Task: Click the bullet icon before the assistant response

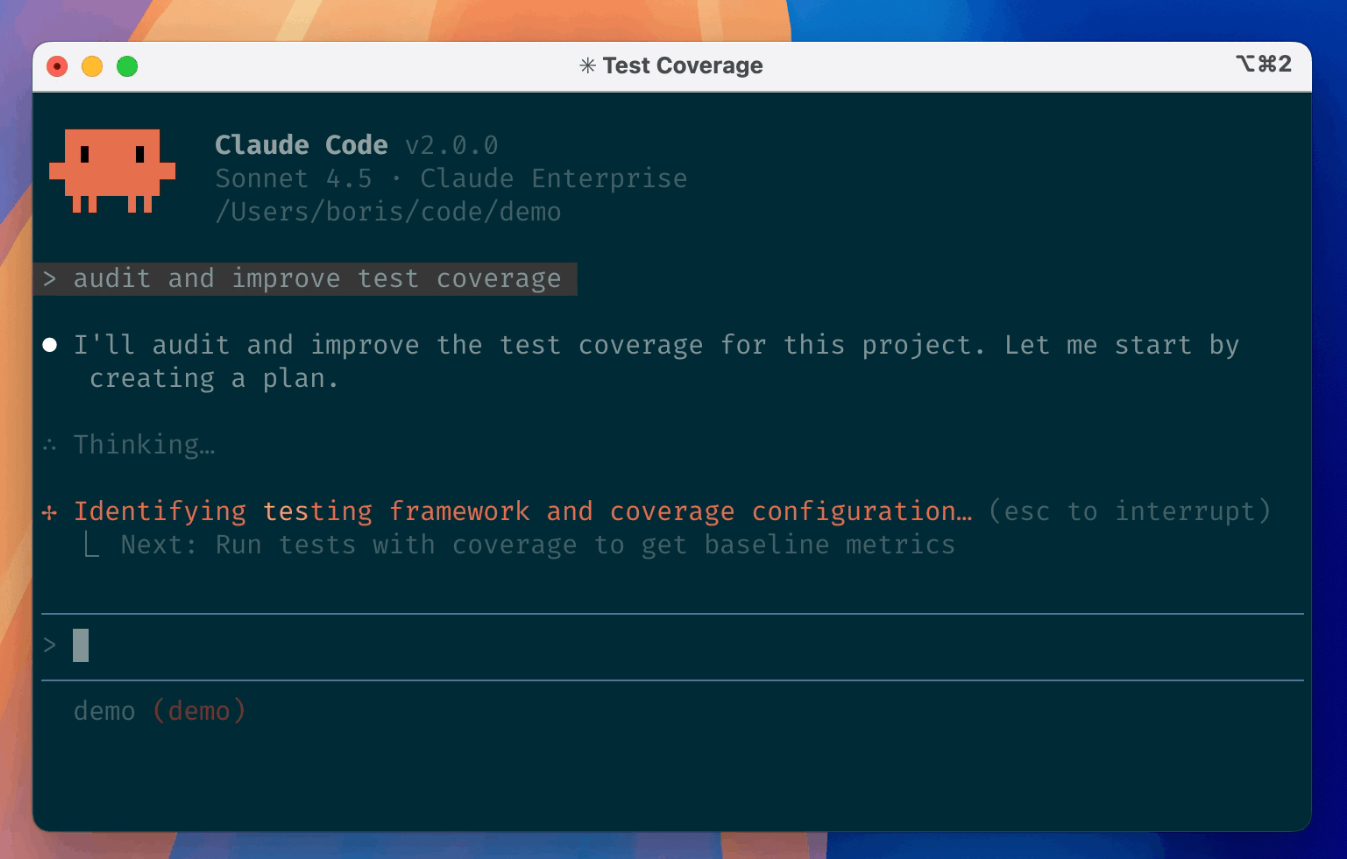Action: tap(49, 344)
